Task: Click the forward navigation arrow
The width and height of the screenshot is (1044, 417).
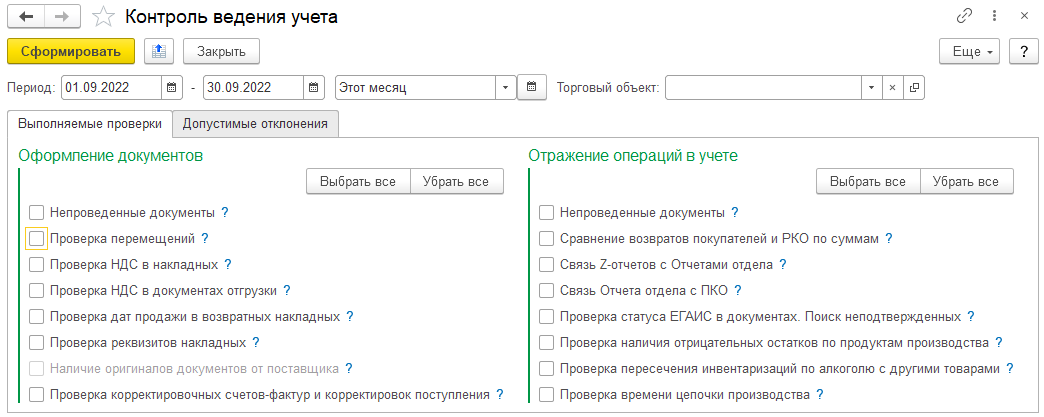Action: (60, 17)
